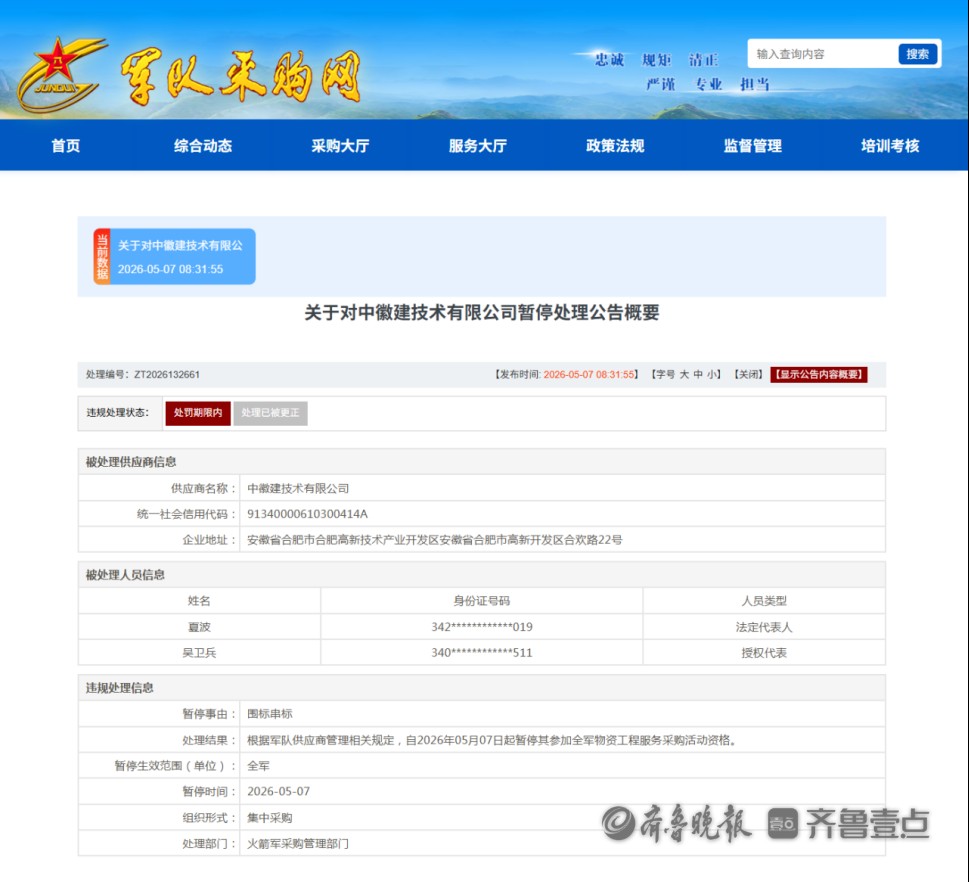Open the 综合动态 navigation menu
This screenshot has height=882, width=969.
tap(203, 146)
